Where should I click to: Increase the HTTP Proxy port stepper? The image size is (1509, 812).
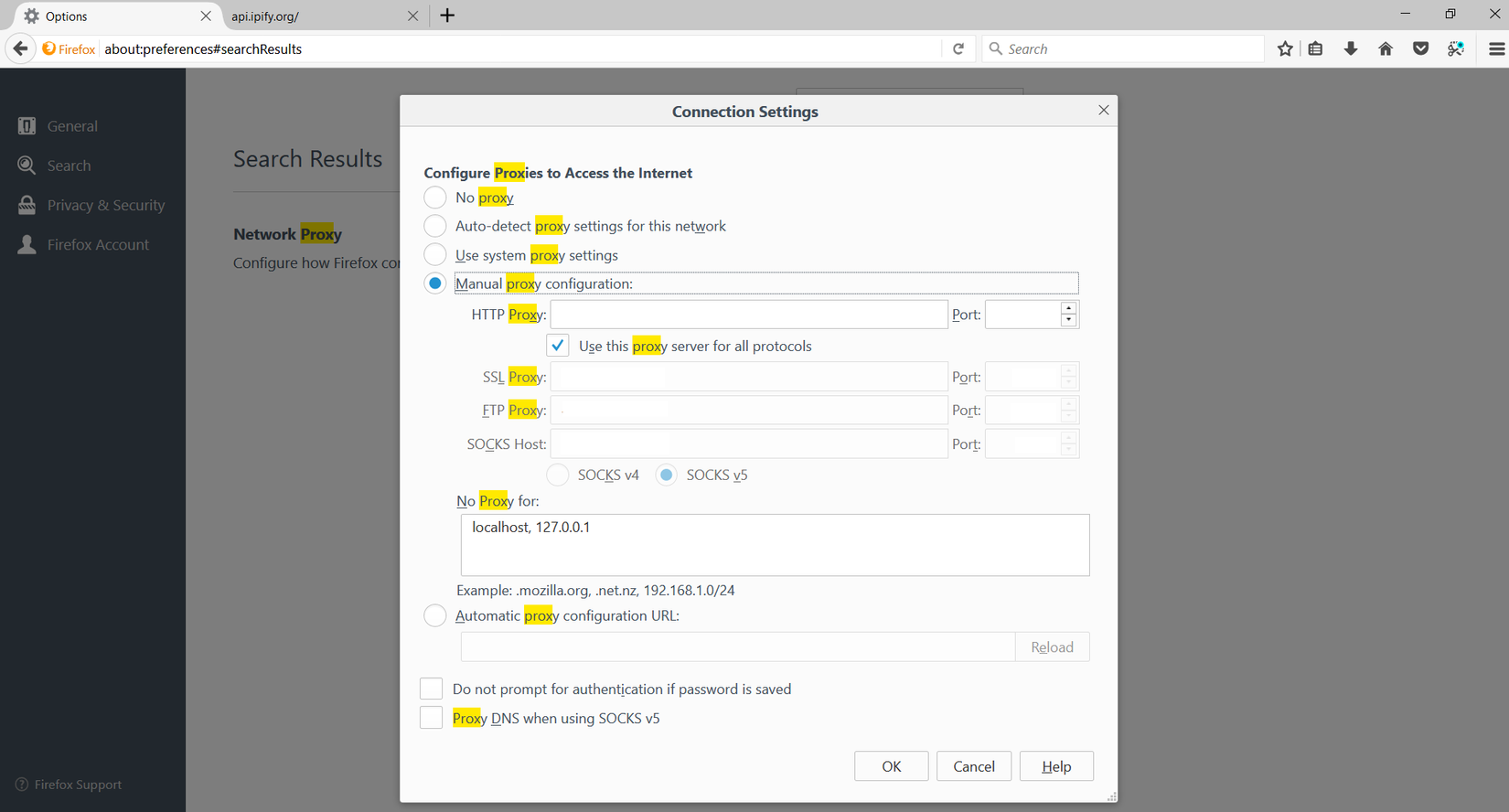pos(1068,308)
